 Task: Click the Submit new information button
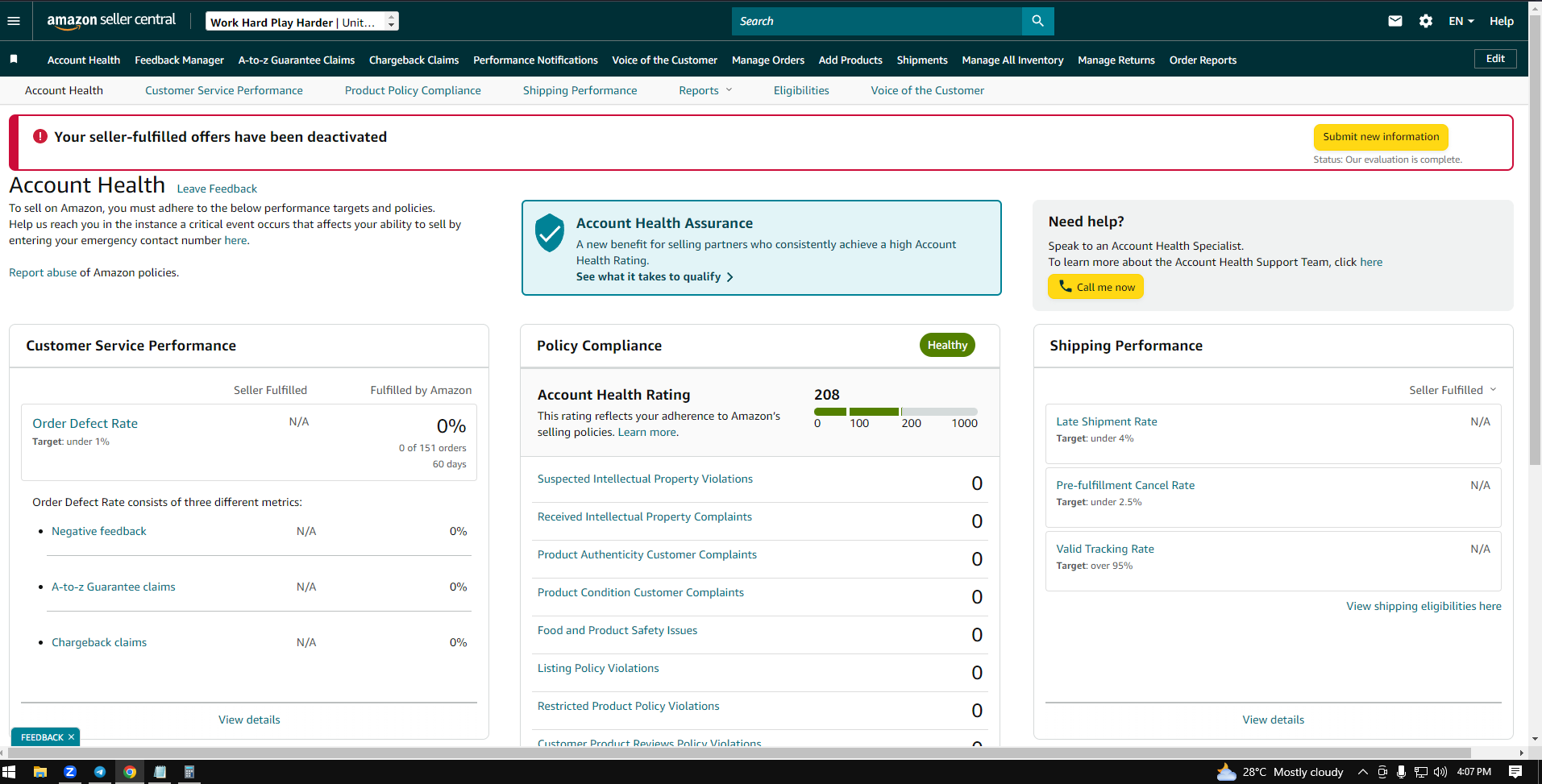click(1381, 137)
